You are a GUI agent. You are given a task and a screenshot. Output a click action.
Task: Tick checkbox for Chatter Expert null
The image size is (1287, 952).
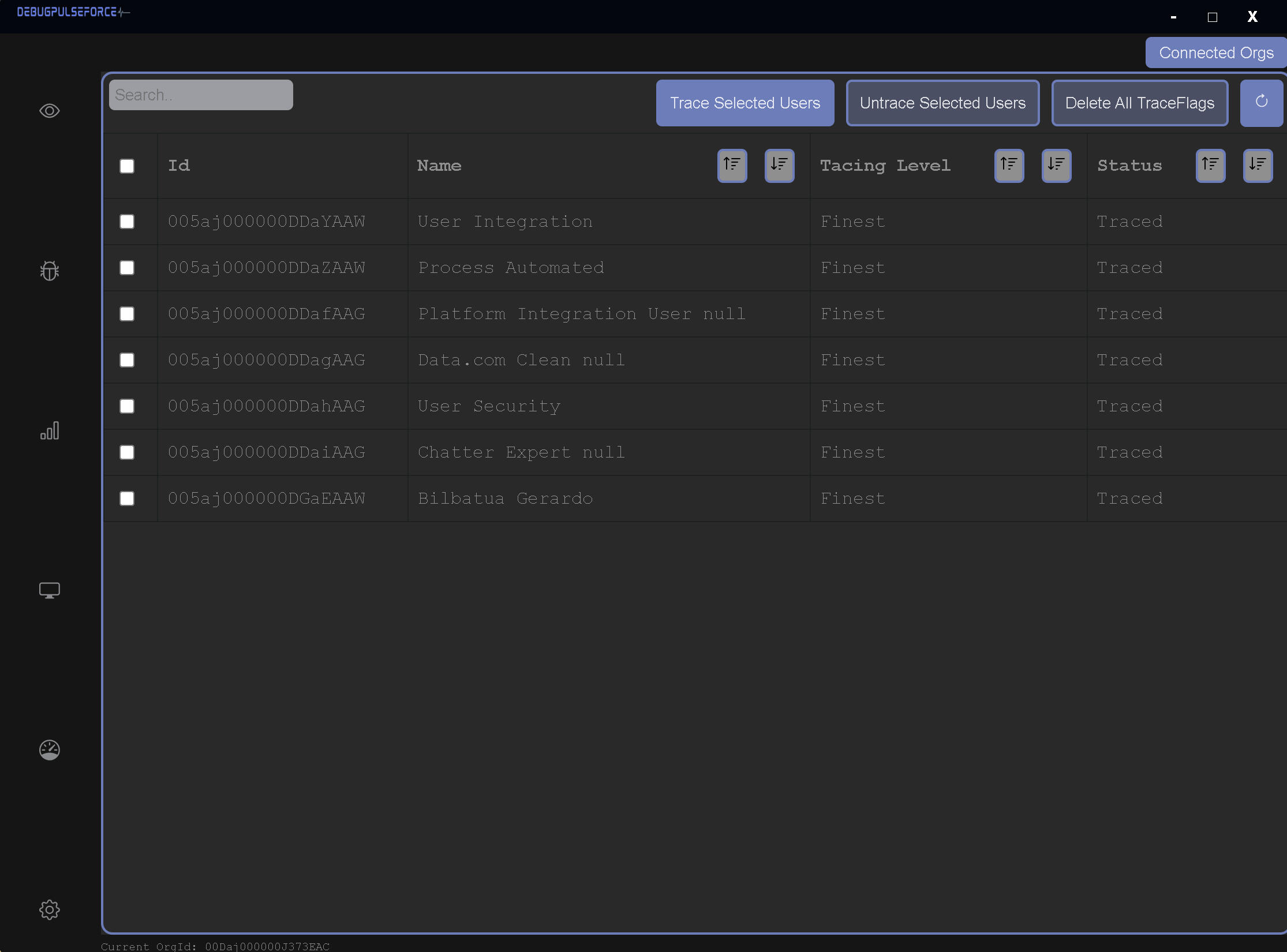(127, 452)
